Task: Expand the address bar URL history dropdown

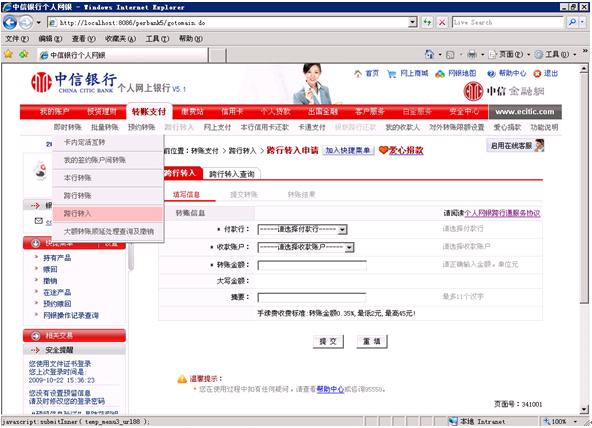Action: (412, 22)
